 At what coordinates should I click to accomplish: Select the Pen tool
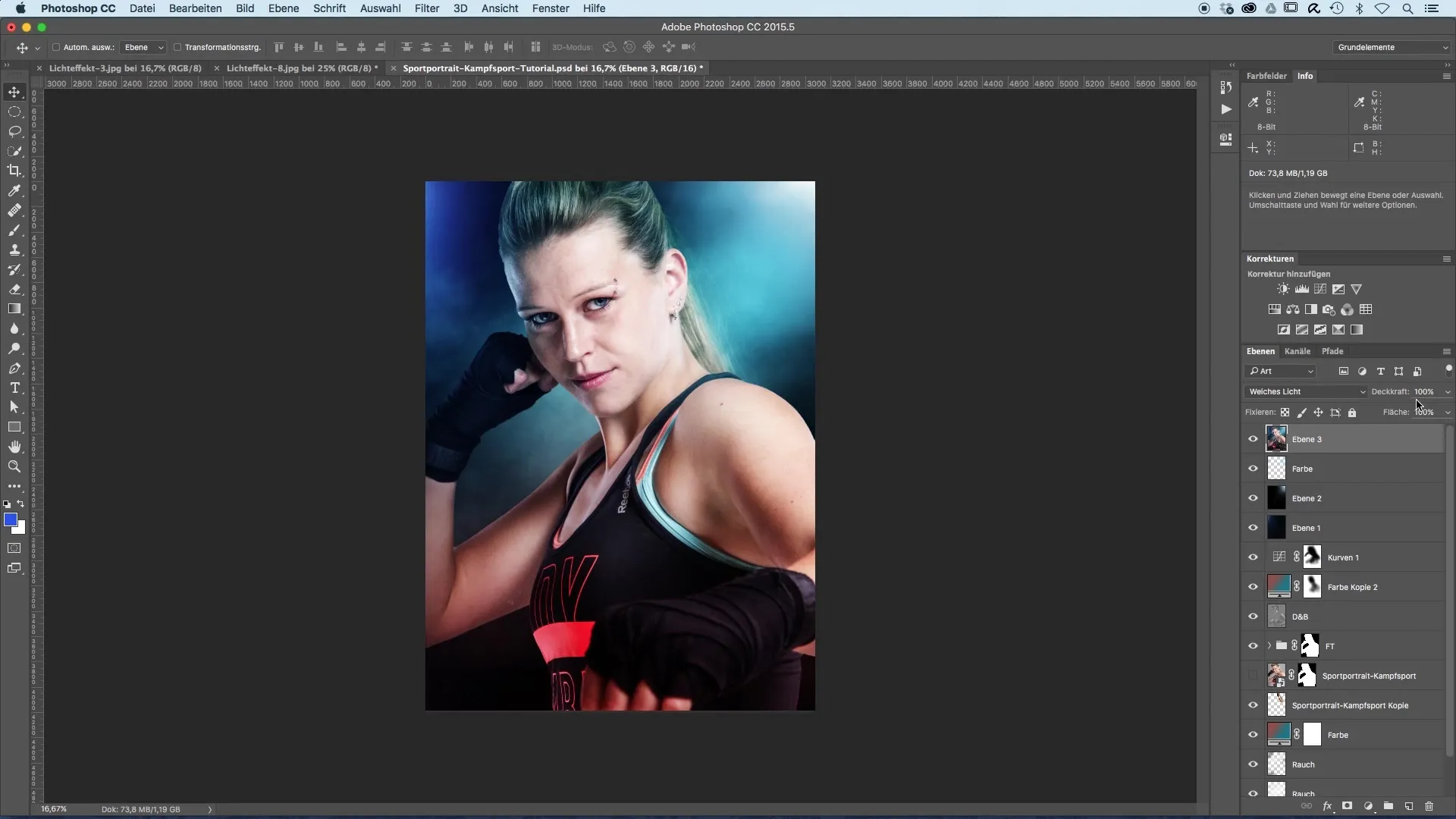coord(14,368)
